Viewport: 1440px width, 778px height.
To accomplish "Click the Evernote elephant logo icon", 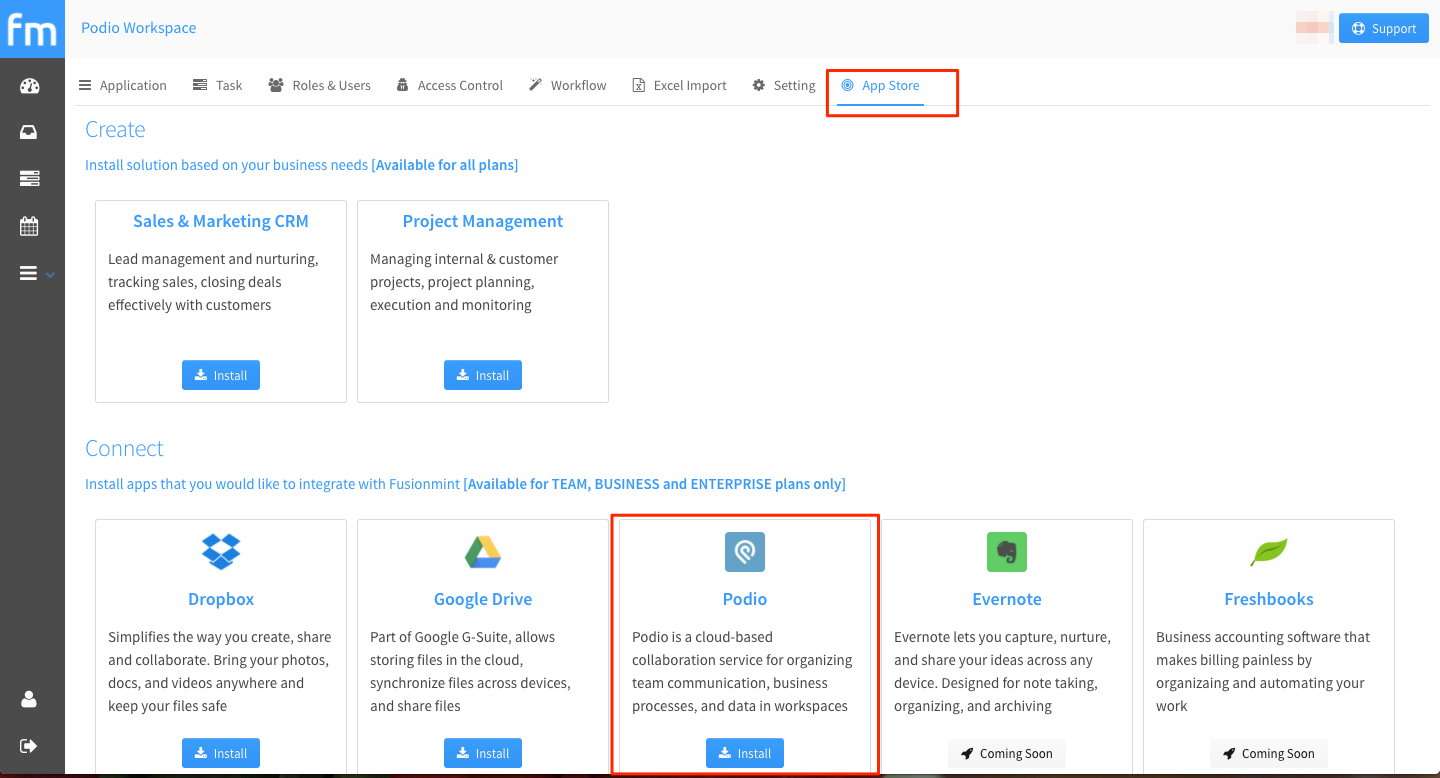I will coord(1007,552).
